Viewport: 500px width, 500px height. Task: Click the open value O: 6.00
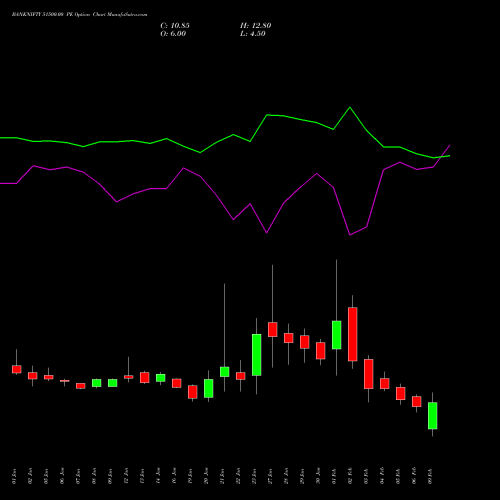coord(173,34)
